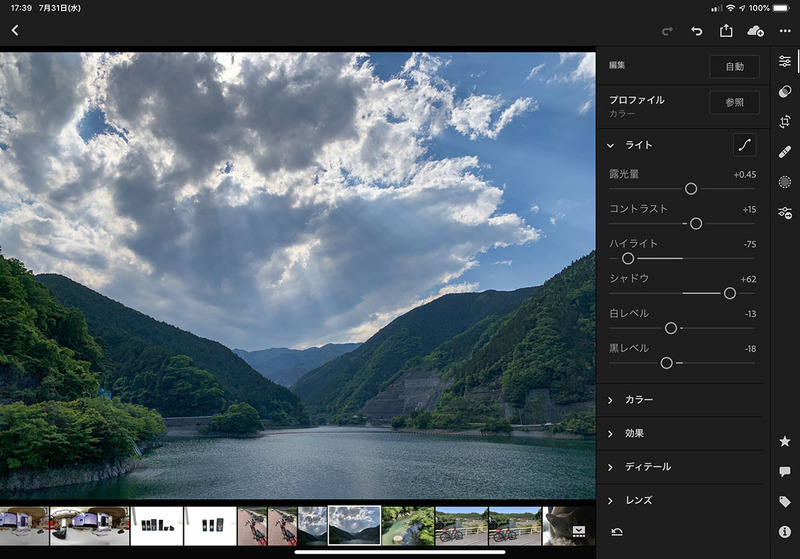Viewport: 800px width, 559px height.
Task: Open the info panel icon
Action: click(x=785, y=532)
